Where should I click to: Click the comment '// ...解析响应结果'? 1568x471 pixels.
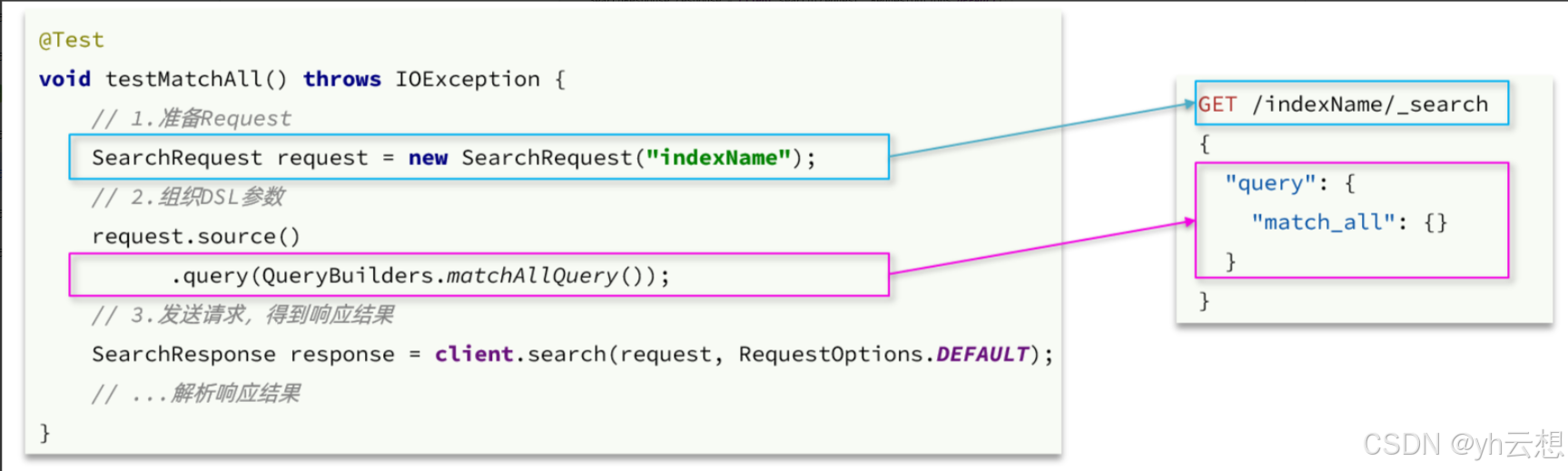click(x=195, y=393)
